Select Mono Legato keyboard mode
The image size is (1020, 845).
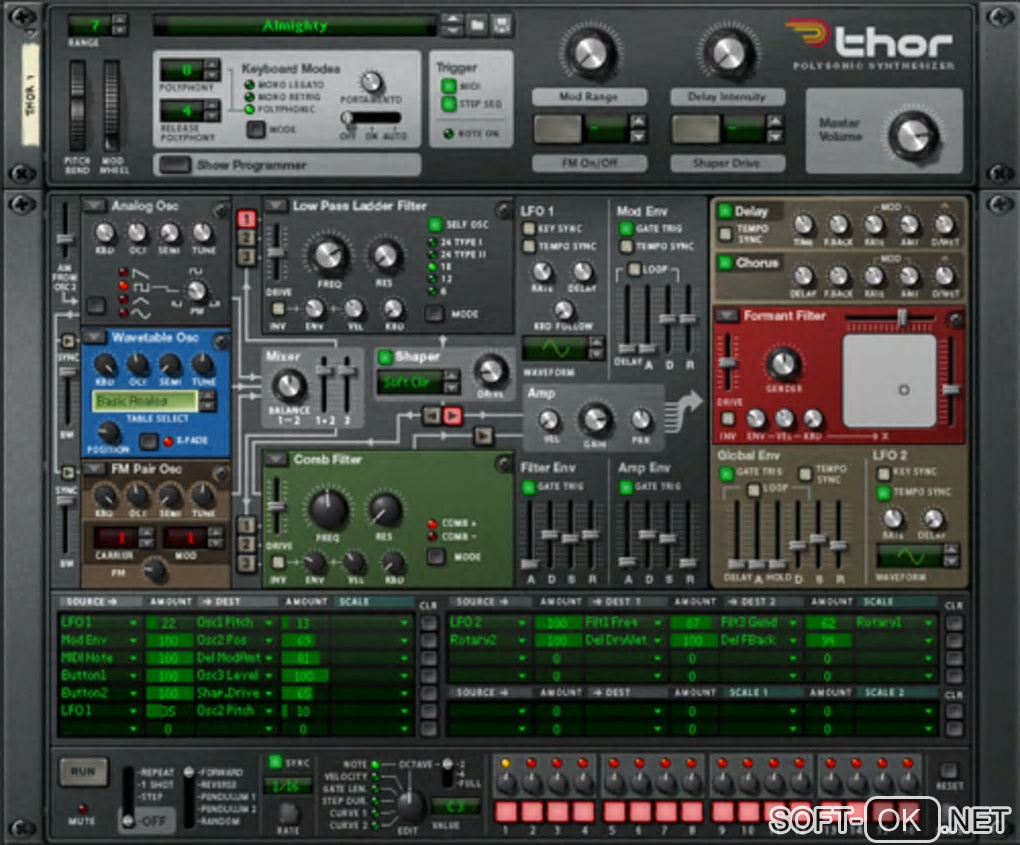[249, 85]
